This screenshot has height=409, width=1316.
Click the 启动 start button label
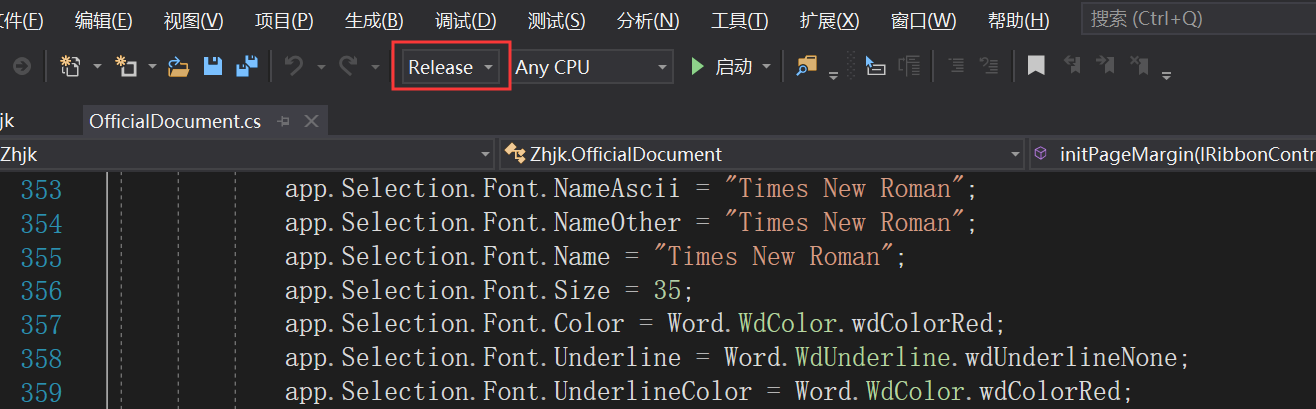click(x=733, y=67)
